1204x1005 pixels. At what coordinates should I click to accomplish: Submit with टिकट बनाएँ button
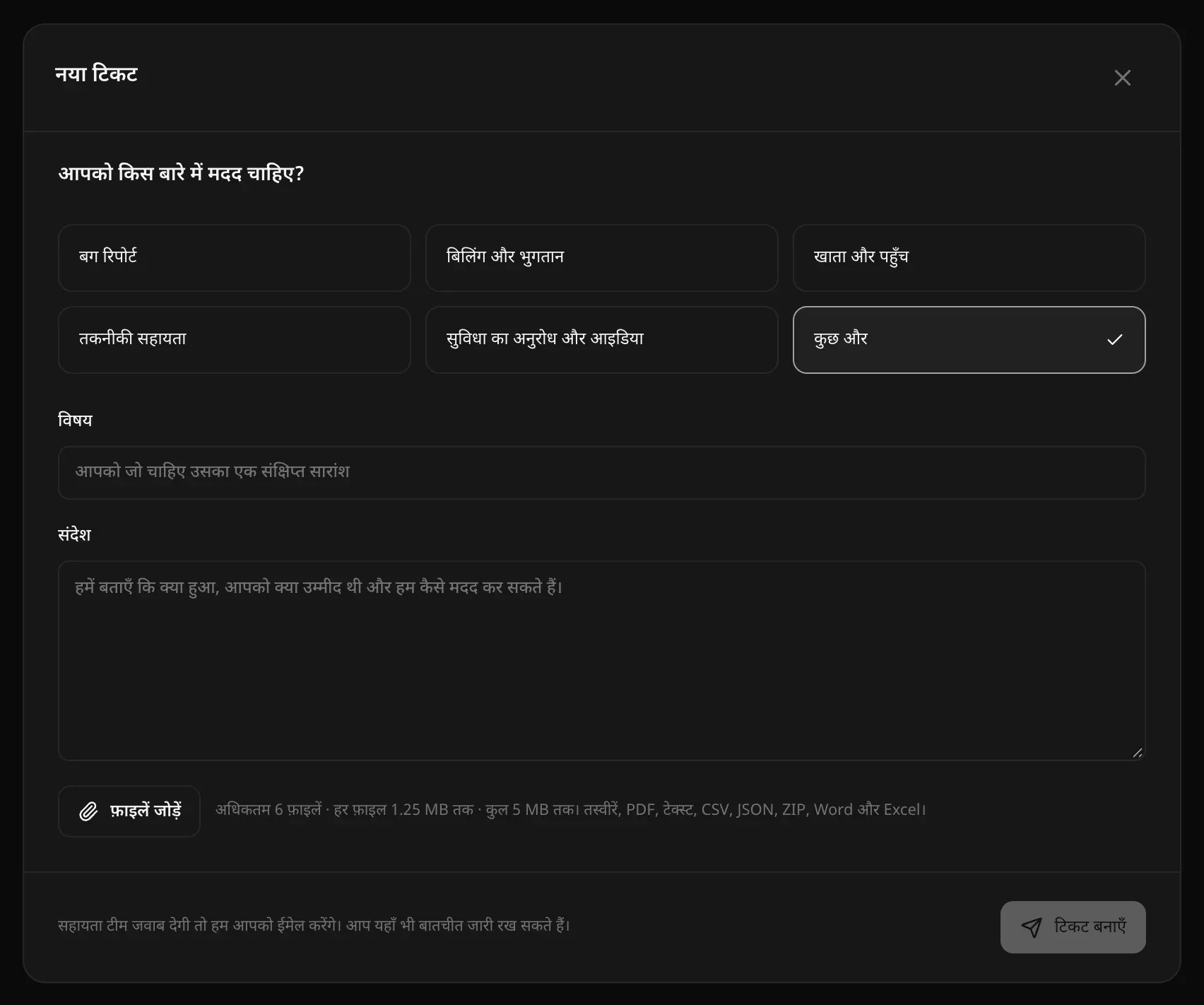point(1073,927)
